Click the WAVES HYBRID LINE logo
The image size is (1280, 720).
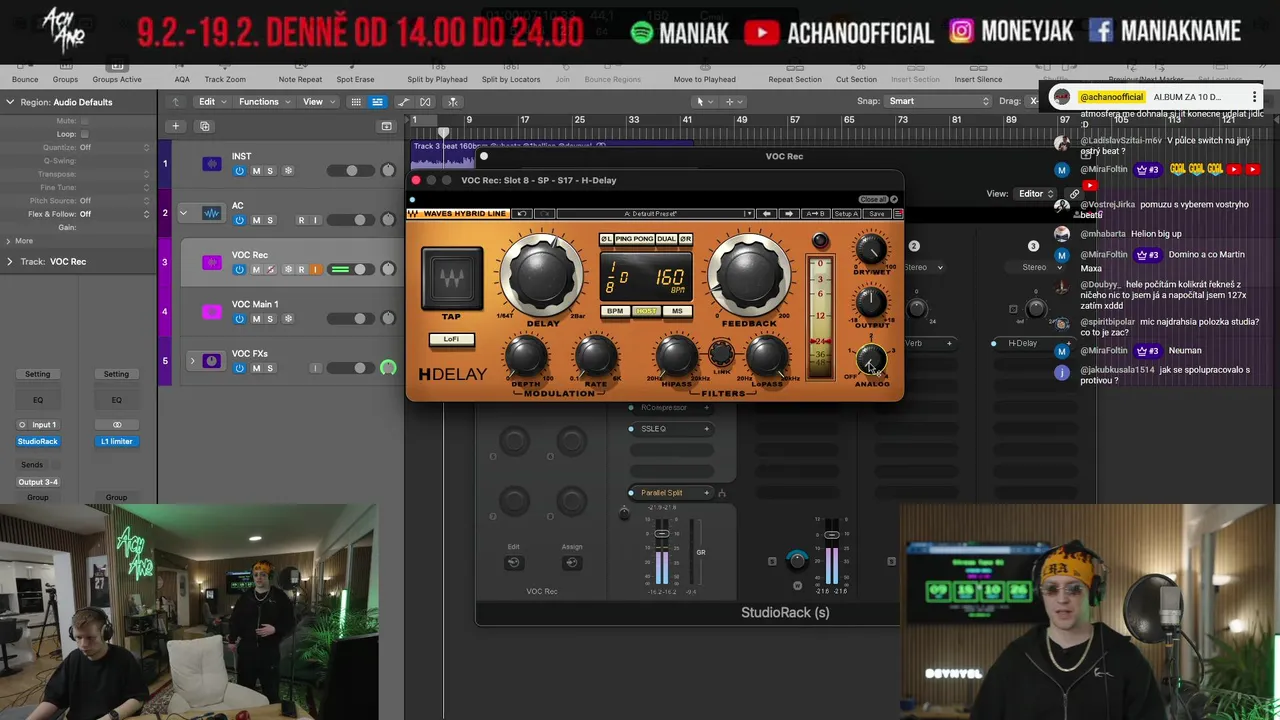point(458,214)
